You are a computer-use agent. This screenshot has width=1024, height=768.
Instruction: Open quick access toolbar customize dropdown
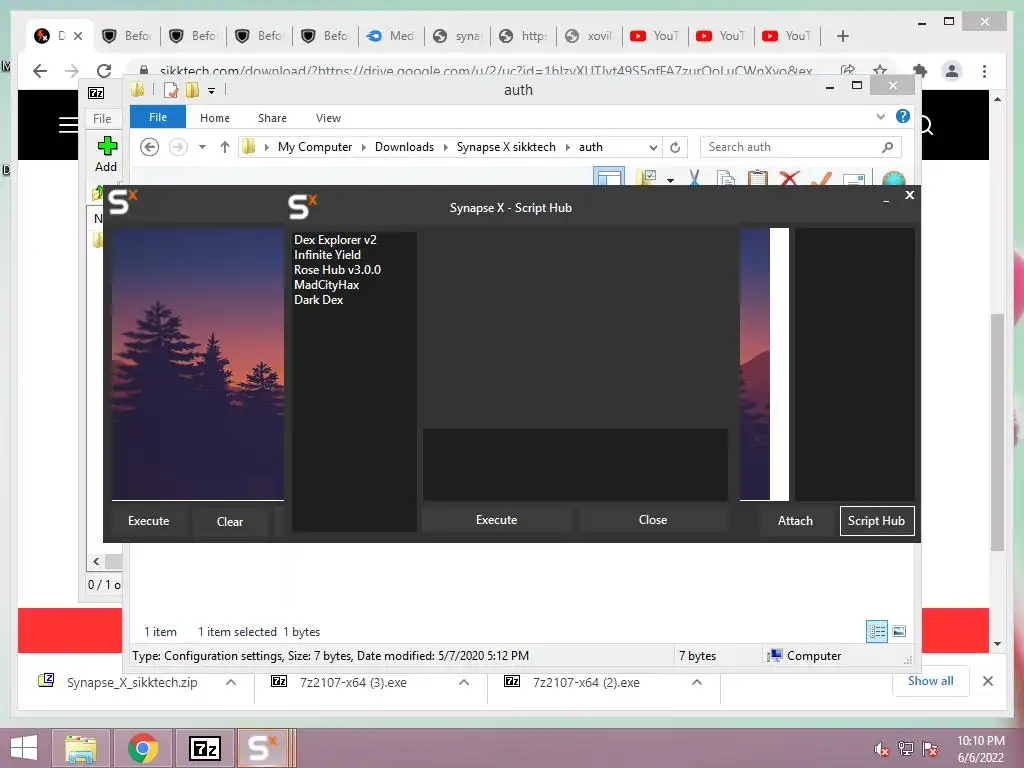[x=212, y=91]
